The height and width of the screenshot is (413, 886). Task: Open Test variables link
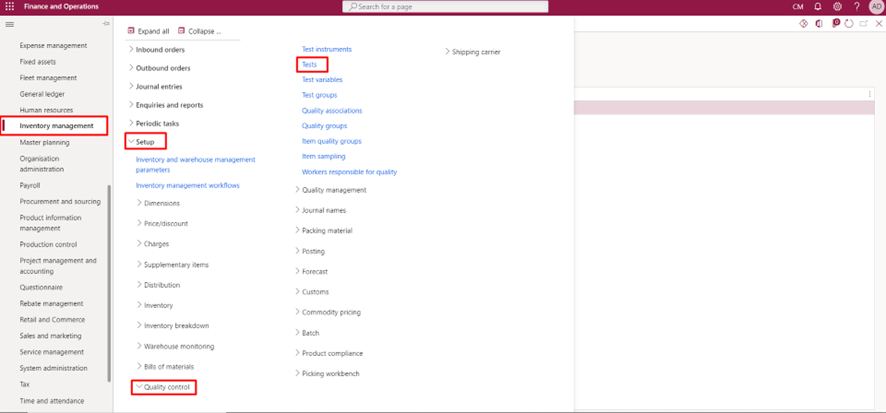322,80
